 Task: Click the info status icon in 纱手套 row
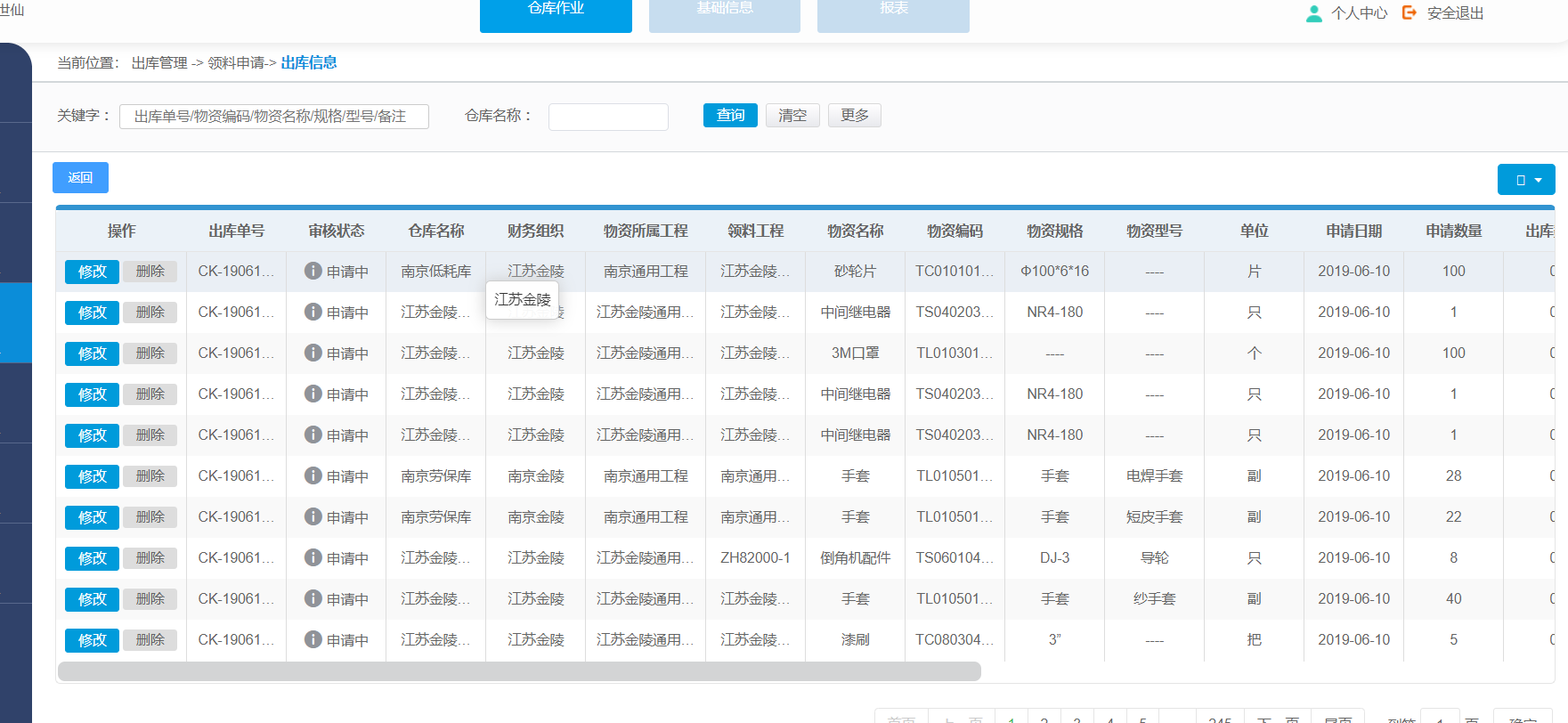pos(313,598)
